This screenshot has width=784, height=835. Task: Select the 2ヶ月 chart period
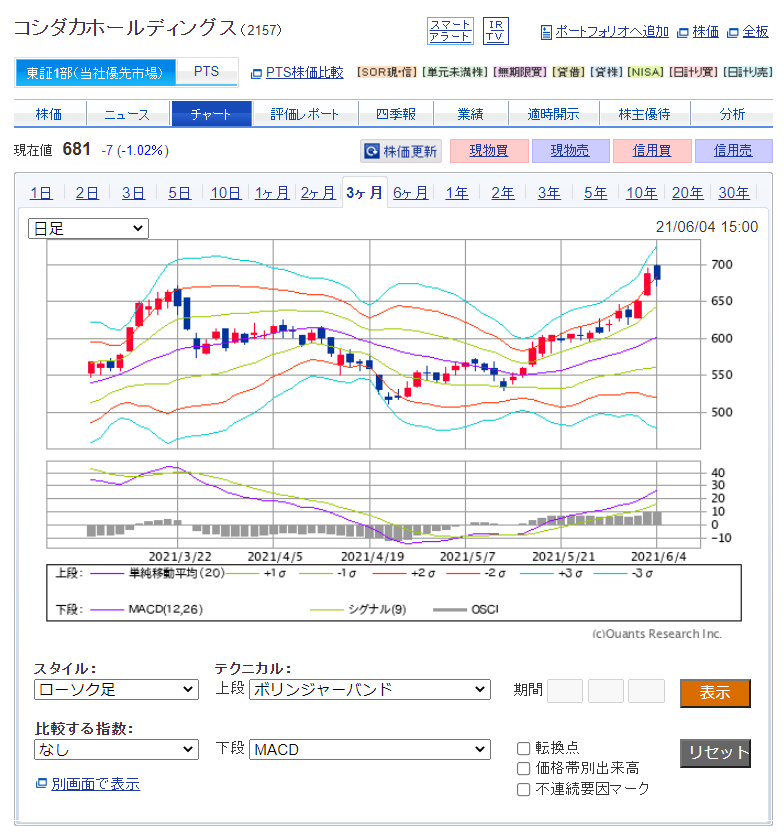coord(318,193)
